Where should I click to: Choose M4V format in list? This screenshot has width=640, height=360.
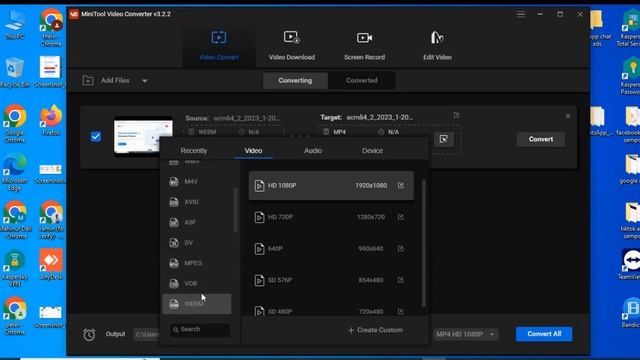click(197, 181)
